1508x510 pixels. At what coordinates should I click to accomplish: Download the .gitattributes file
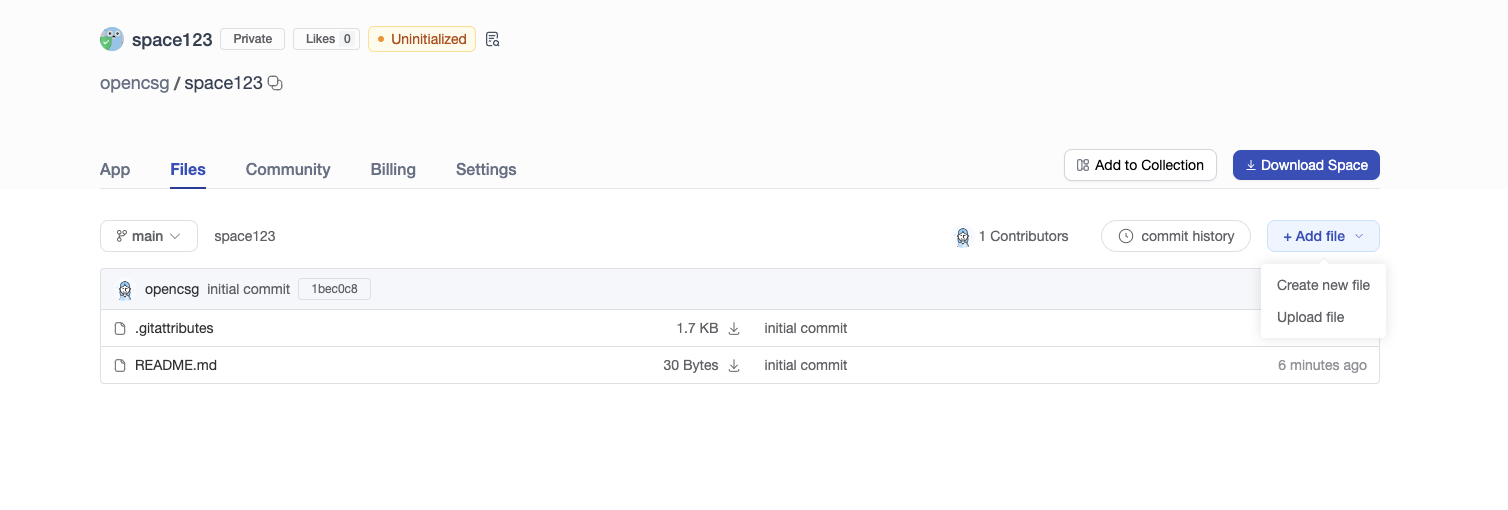pos(734,328)
